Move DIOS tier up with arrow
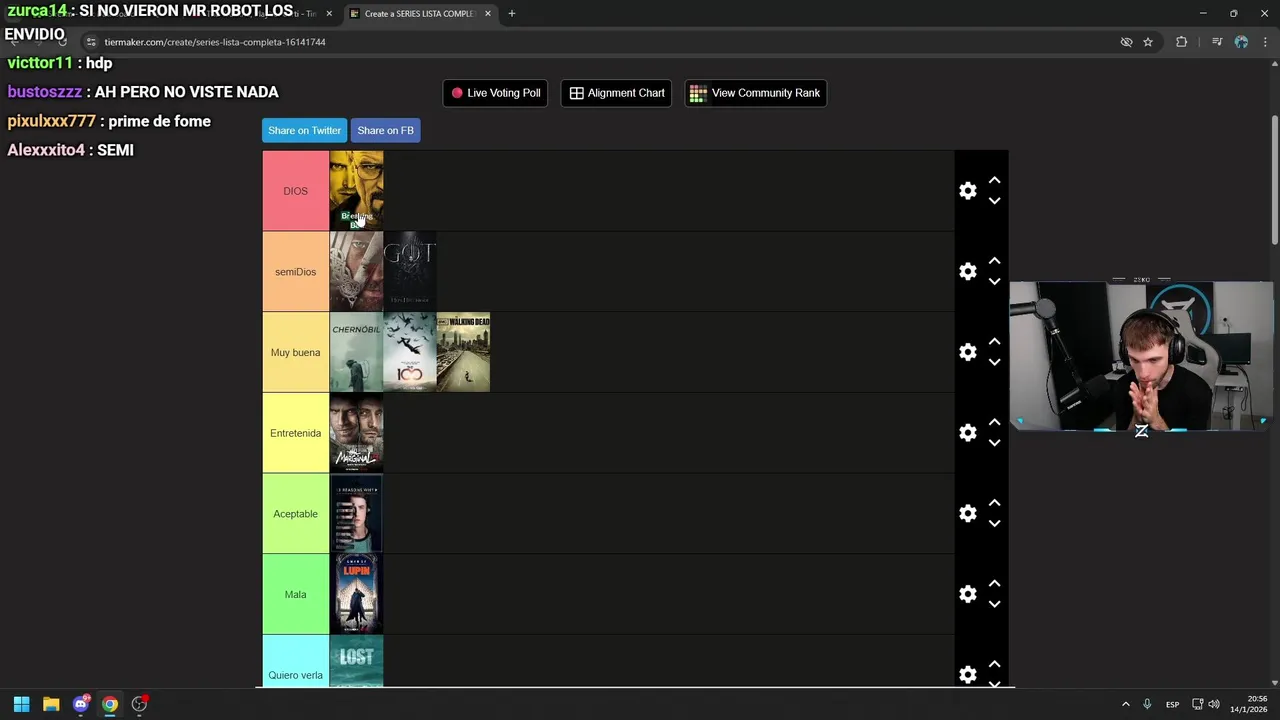The width and height of the screenshot is (1280, 720). [994, 181]
